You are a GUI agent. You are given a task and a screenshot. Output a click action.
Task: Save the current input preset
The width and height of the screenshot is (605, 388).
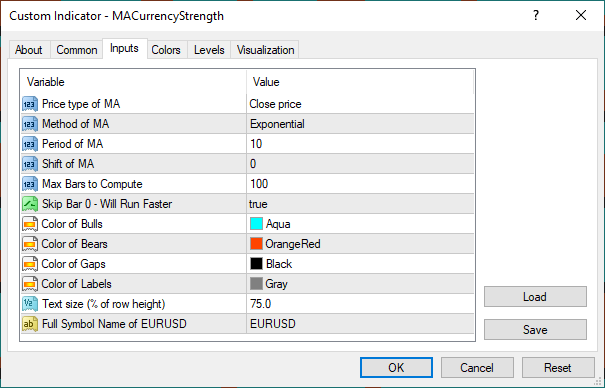tap(535, 329)
